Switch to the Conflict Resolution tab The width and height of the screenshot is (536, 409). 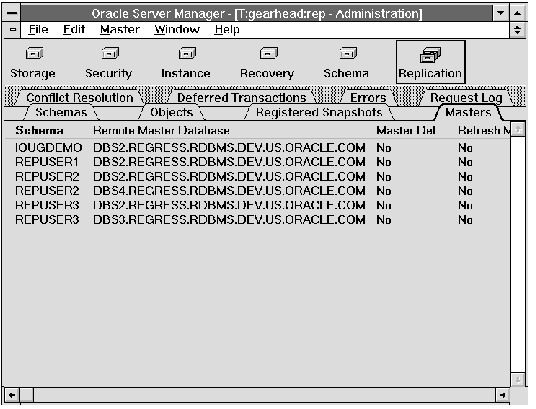pyautogui.click(x=80, y=98)
